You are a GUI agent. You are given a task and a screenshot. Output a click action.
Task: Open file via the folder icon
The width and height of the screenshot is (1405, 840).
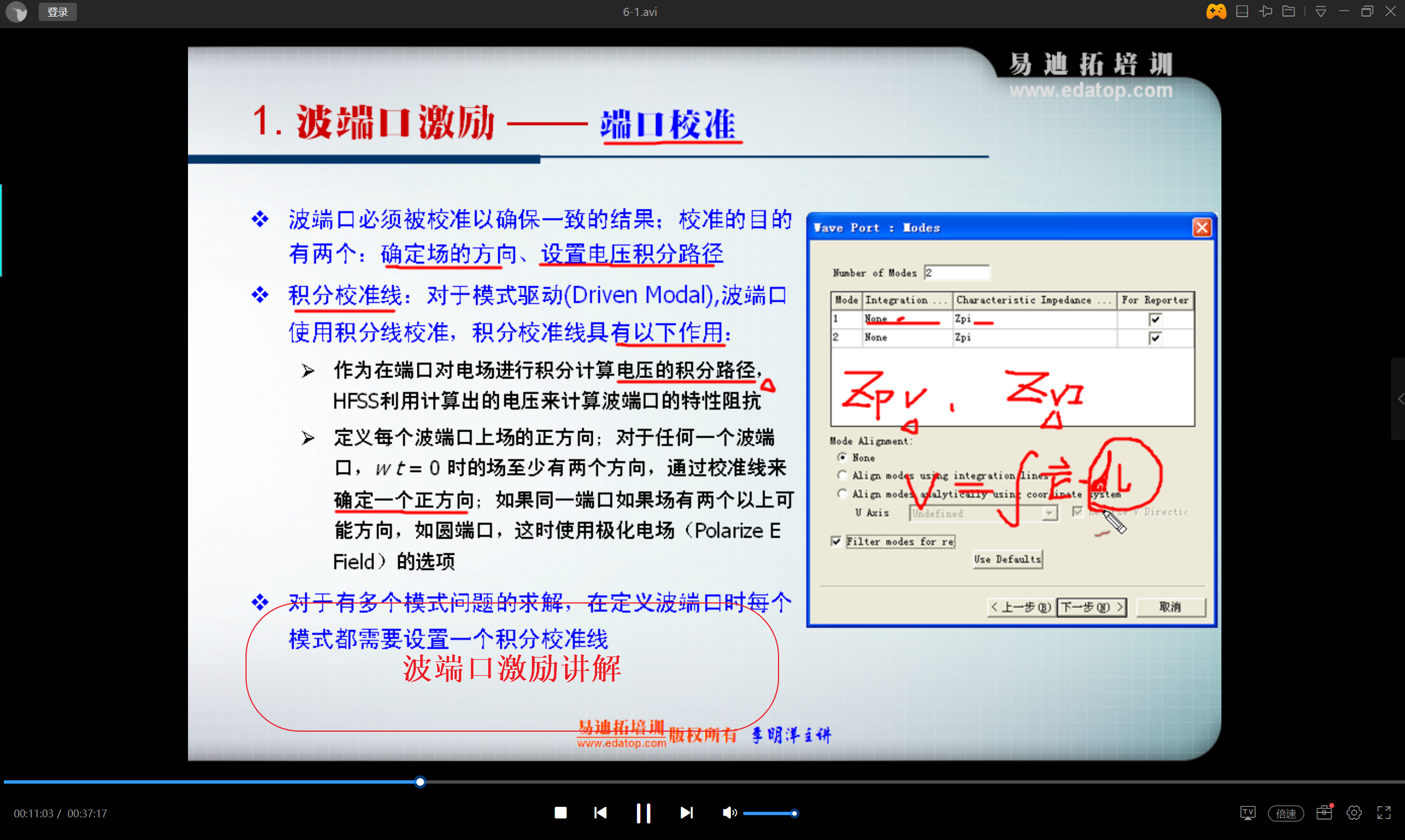1288,11
